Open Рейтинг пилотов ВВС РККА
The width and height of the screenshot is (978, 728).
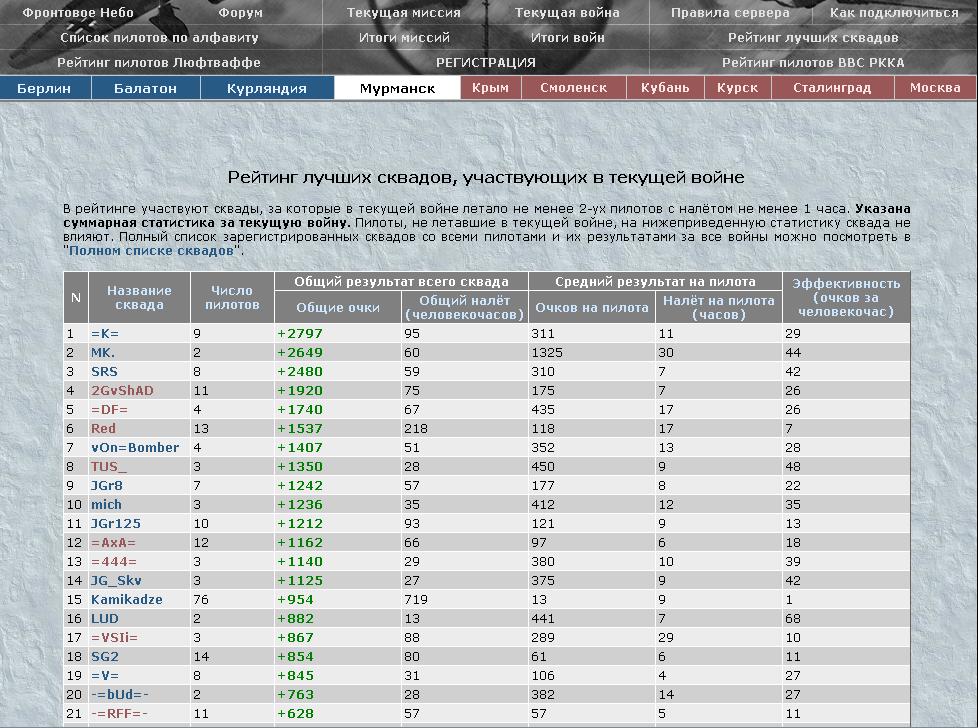[813, 62]
